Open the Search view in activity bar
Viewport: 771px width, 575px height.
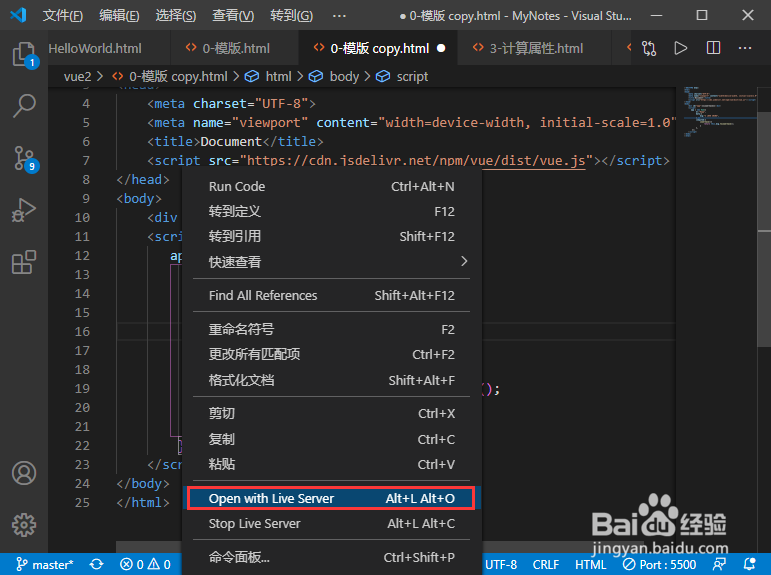click(x=24, y=105)
